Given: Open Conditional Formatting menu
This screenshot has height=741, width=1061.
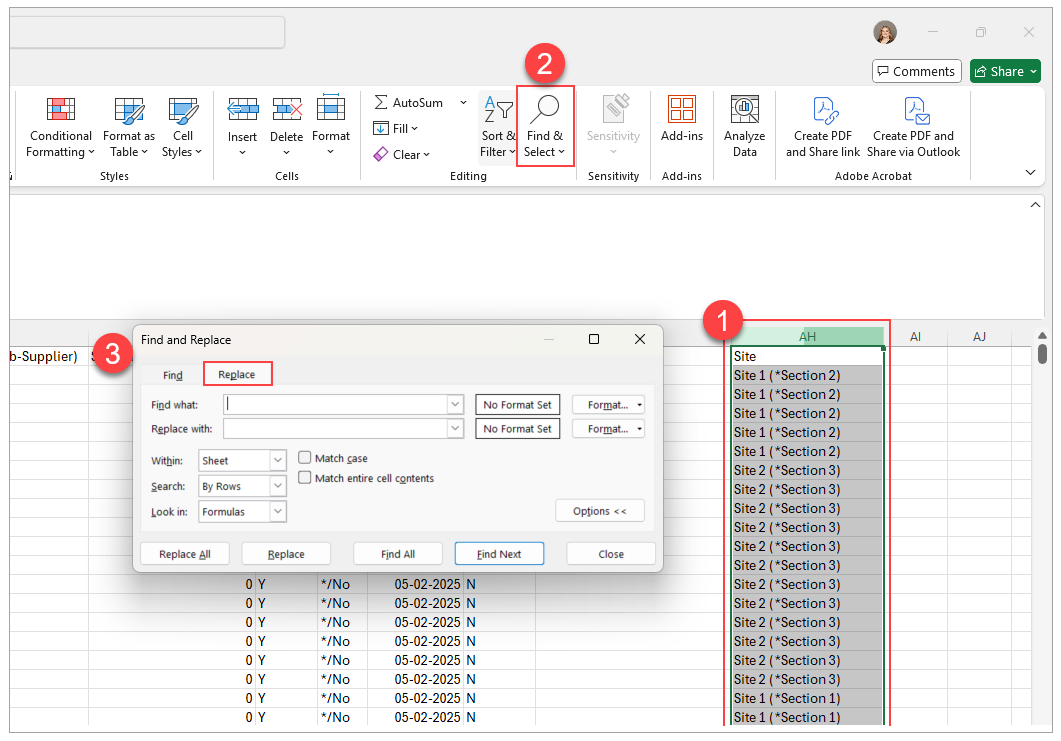Looking at the screenshot, I should click(x=60, y=127).
